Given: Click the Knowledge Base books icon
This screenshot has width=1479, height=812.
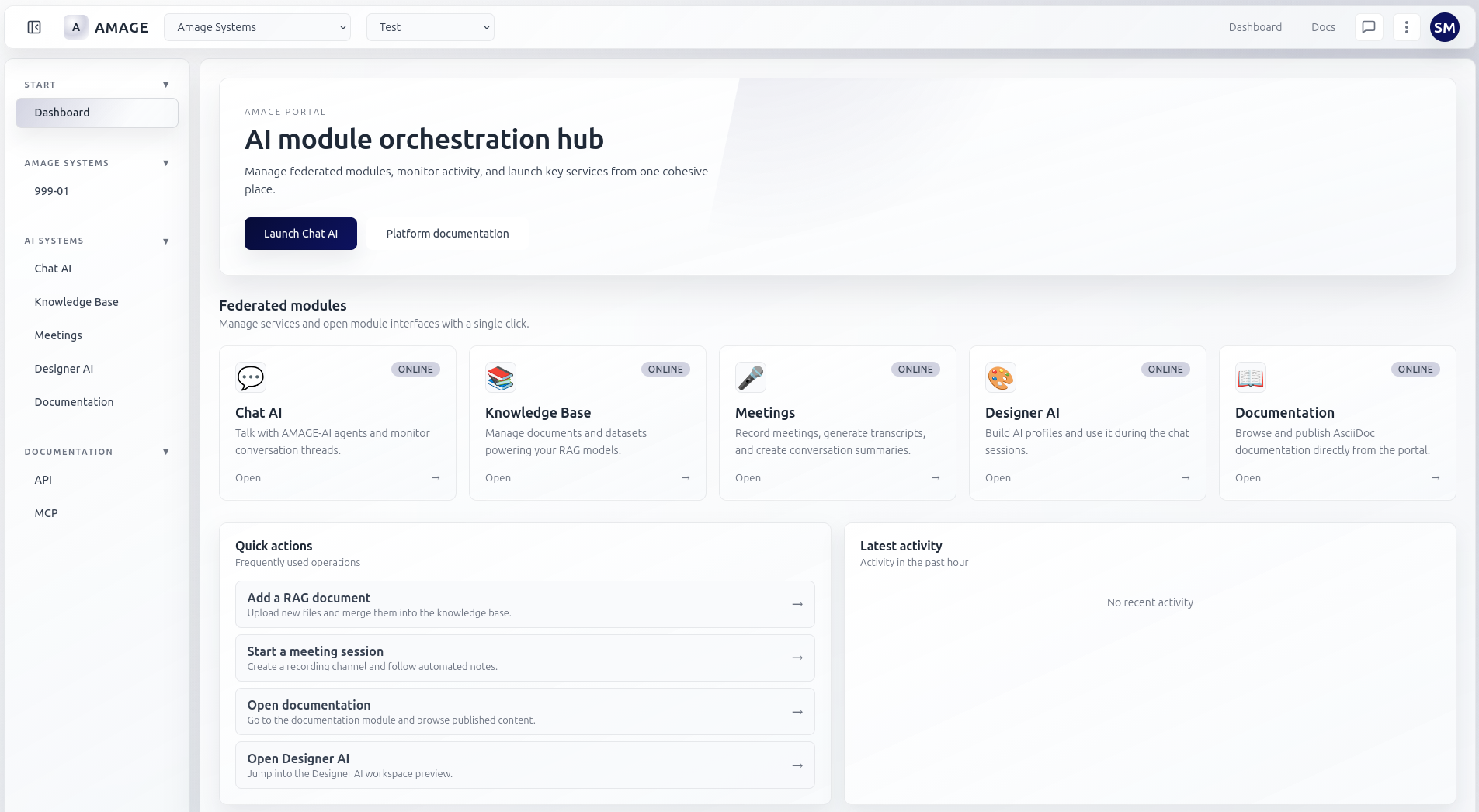Looking at the screenshot, I should click(x=501, y=378).
